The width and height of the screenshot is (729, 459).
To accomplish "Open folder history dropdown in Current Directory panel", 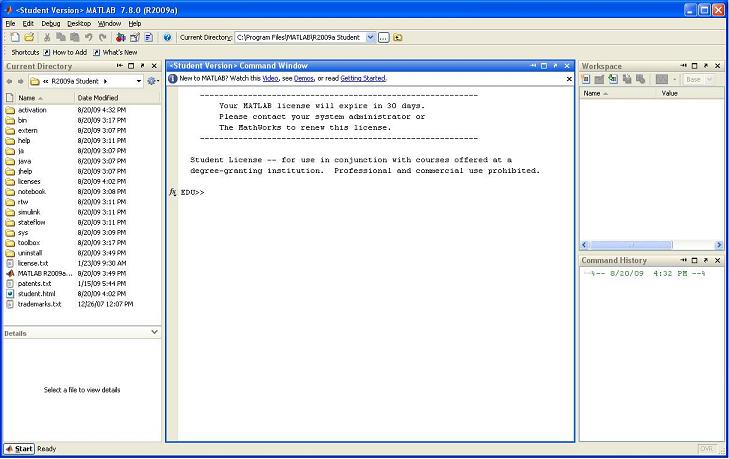I will coord(139,81).
